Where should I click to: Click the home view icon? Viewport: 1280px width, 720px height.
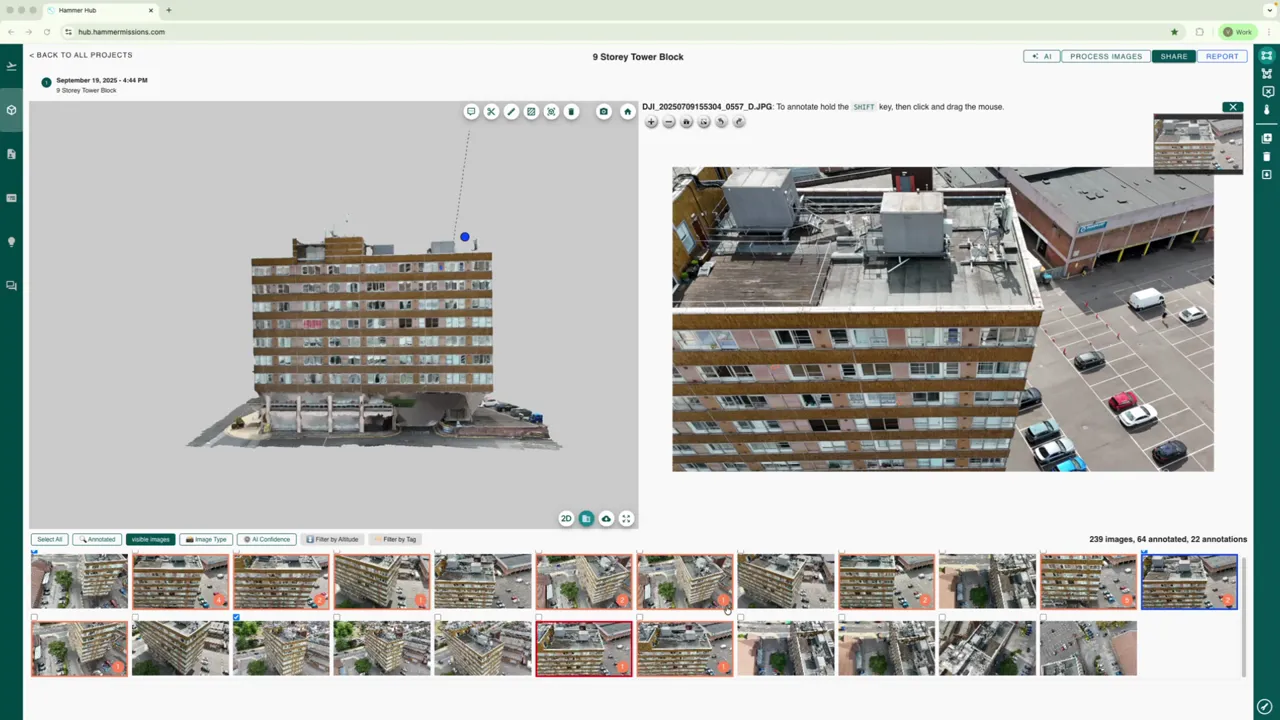[627, 111]
